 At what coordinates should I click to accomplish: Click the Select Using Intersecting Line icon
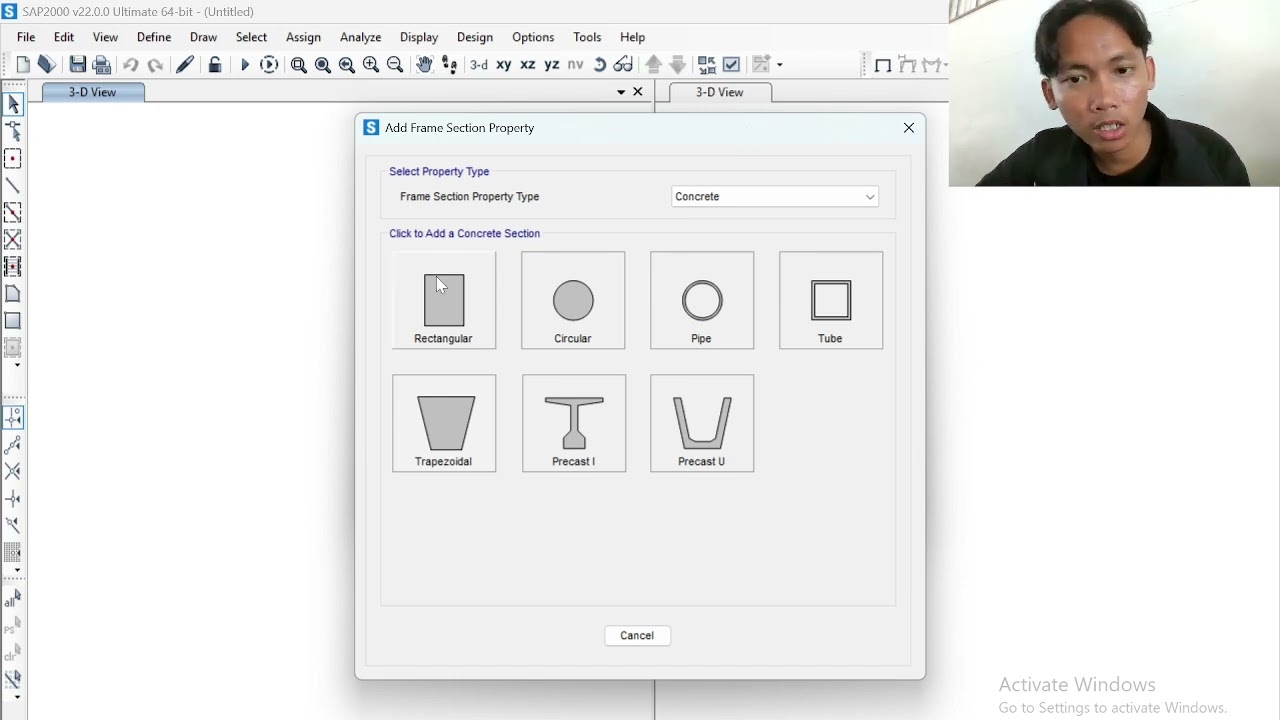pos(13,679)
